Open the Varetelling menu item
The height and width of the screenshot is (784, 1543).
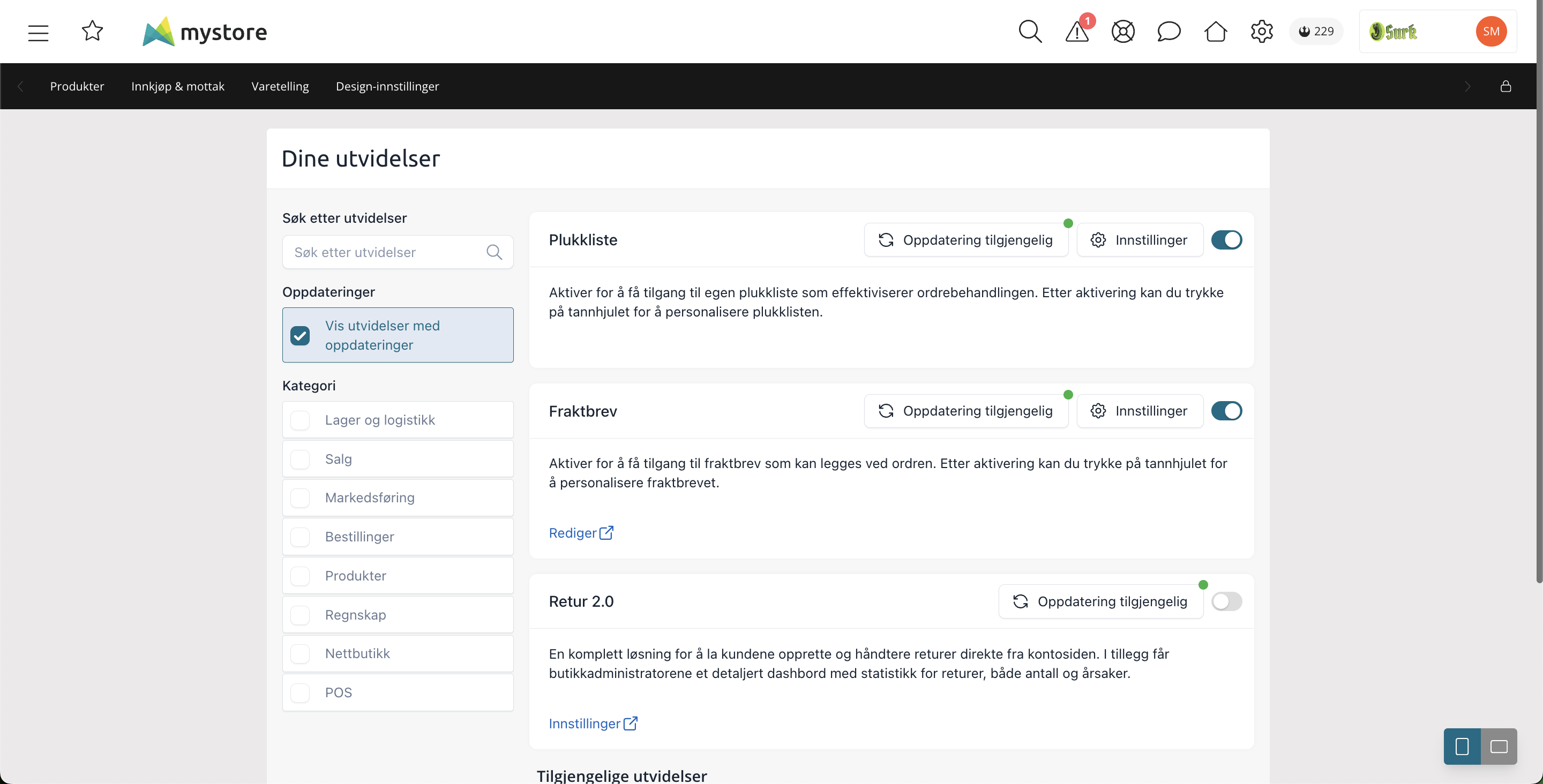pyautogui.click(x=280, y=86)
